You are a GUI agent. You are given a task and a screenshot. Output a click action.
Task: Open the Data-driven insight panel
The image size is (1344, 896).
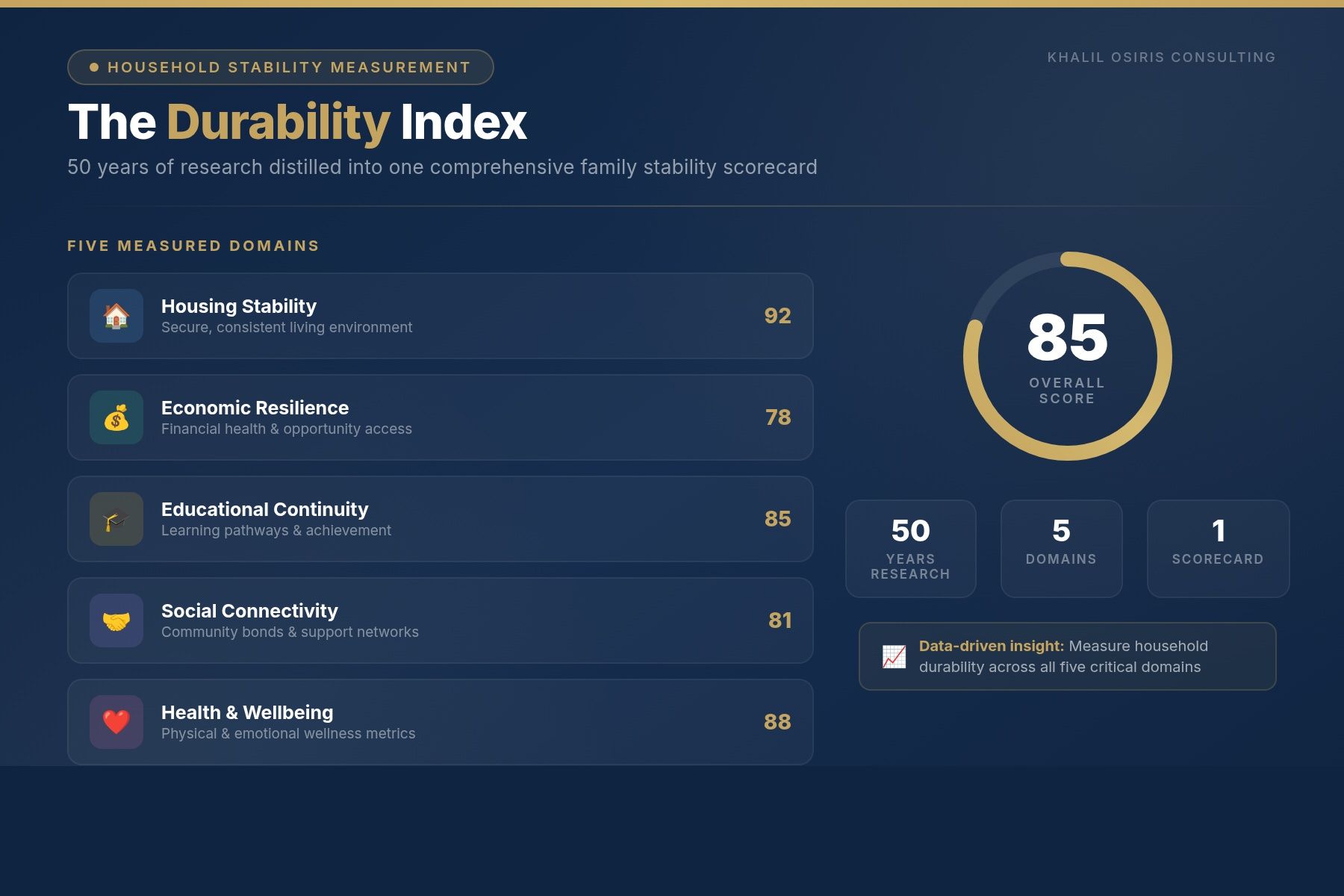[1068, 656]
